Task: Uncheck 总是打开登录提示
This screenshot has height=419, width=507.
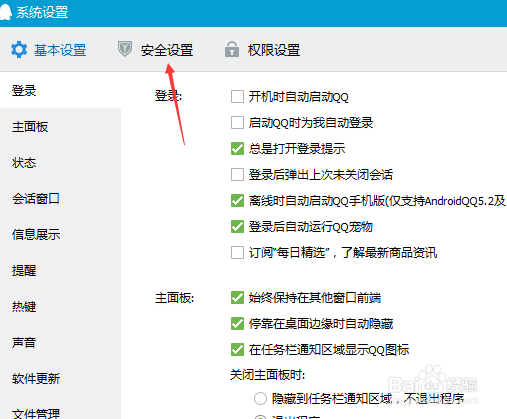Action: (237, 149)
